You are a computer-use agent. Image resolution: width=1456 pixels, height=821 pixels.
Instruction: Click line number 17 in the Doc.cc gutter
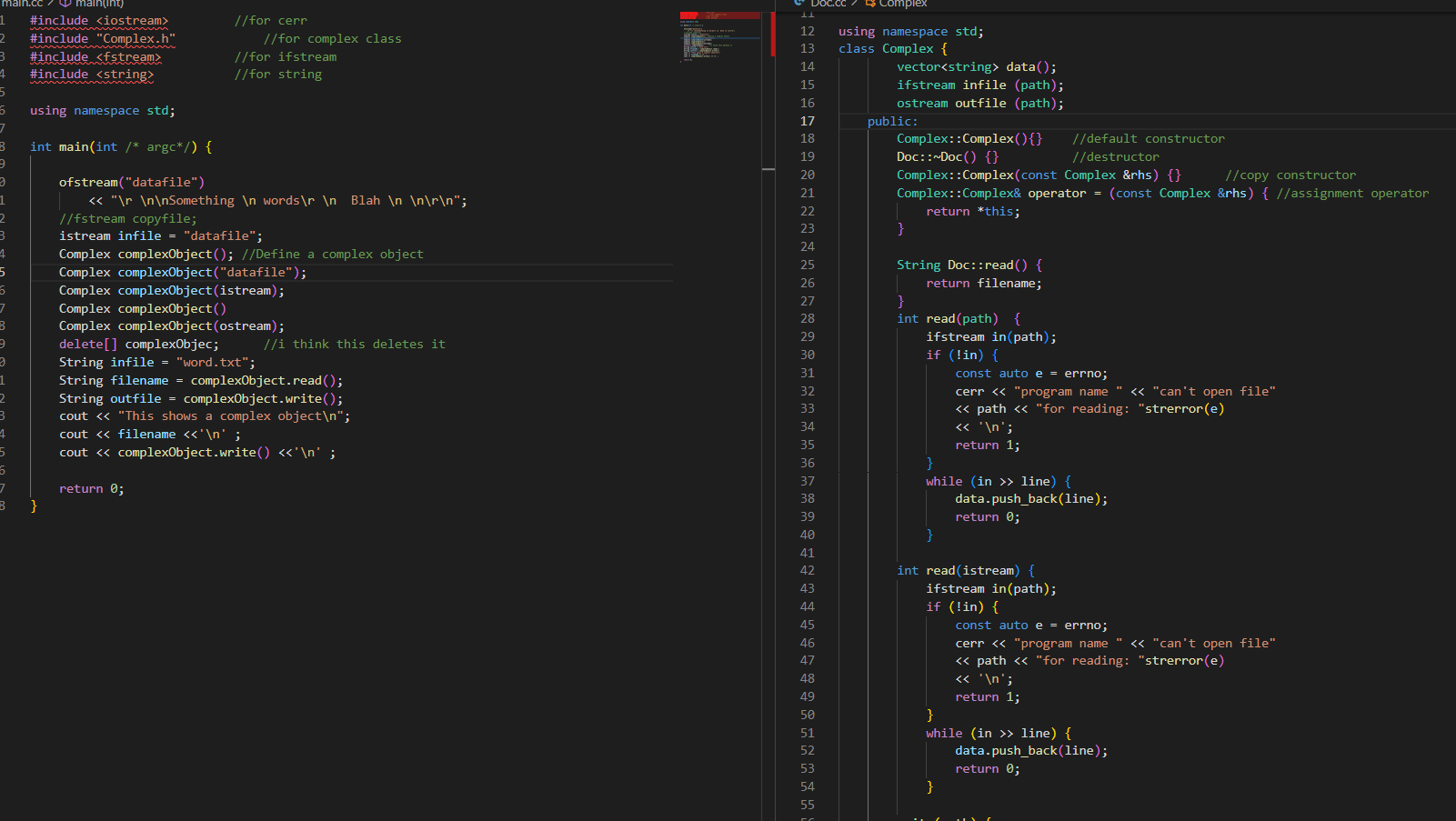pos(808,121)
